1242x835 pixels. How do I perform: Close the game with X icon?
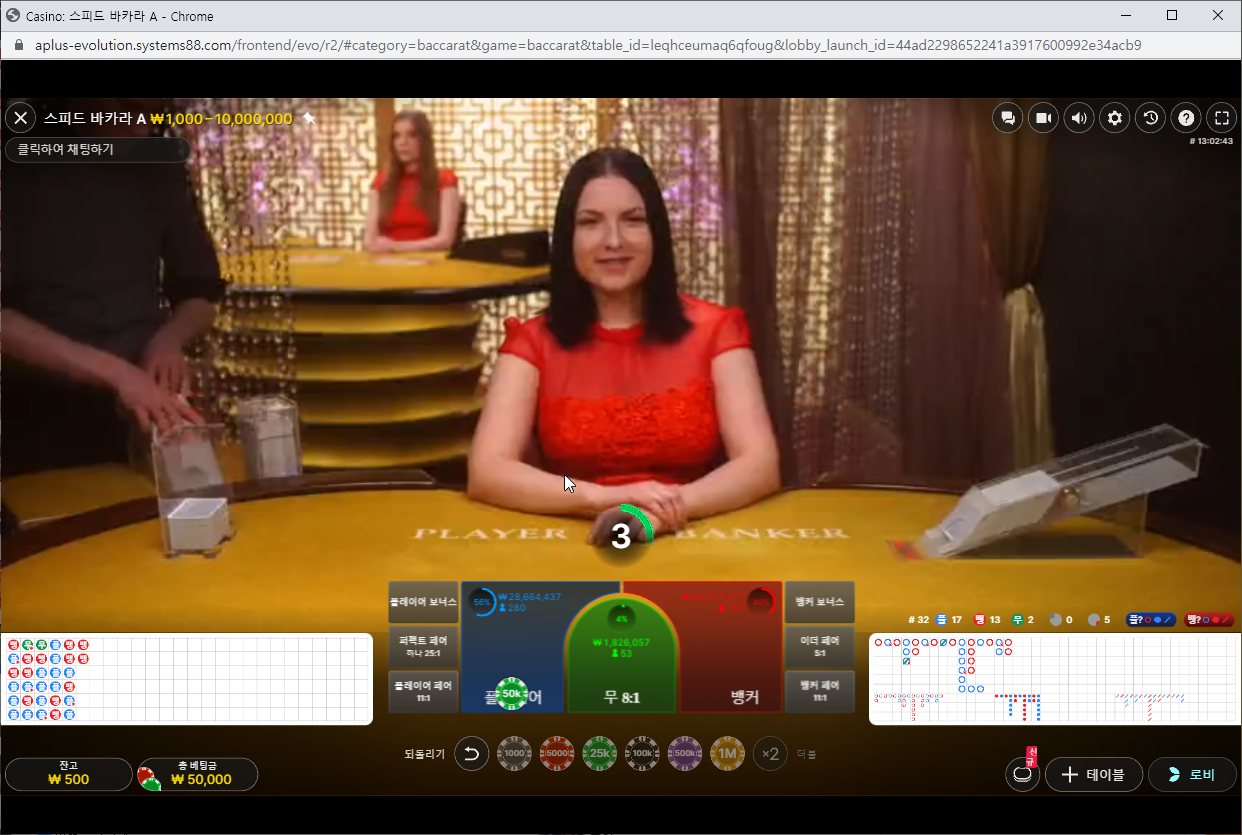click(20, 118)
